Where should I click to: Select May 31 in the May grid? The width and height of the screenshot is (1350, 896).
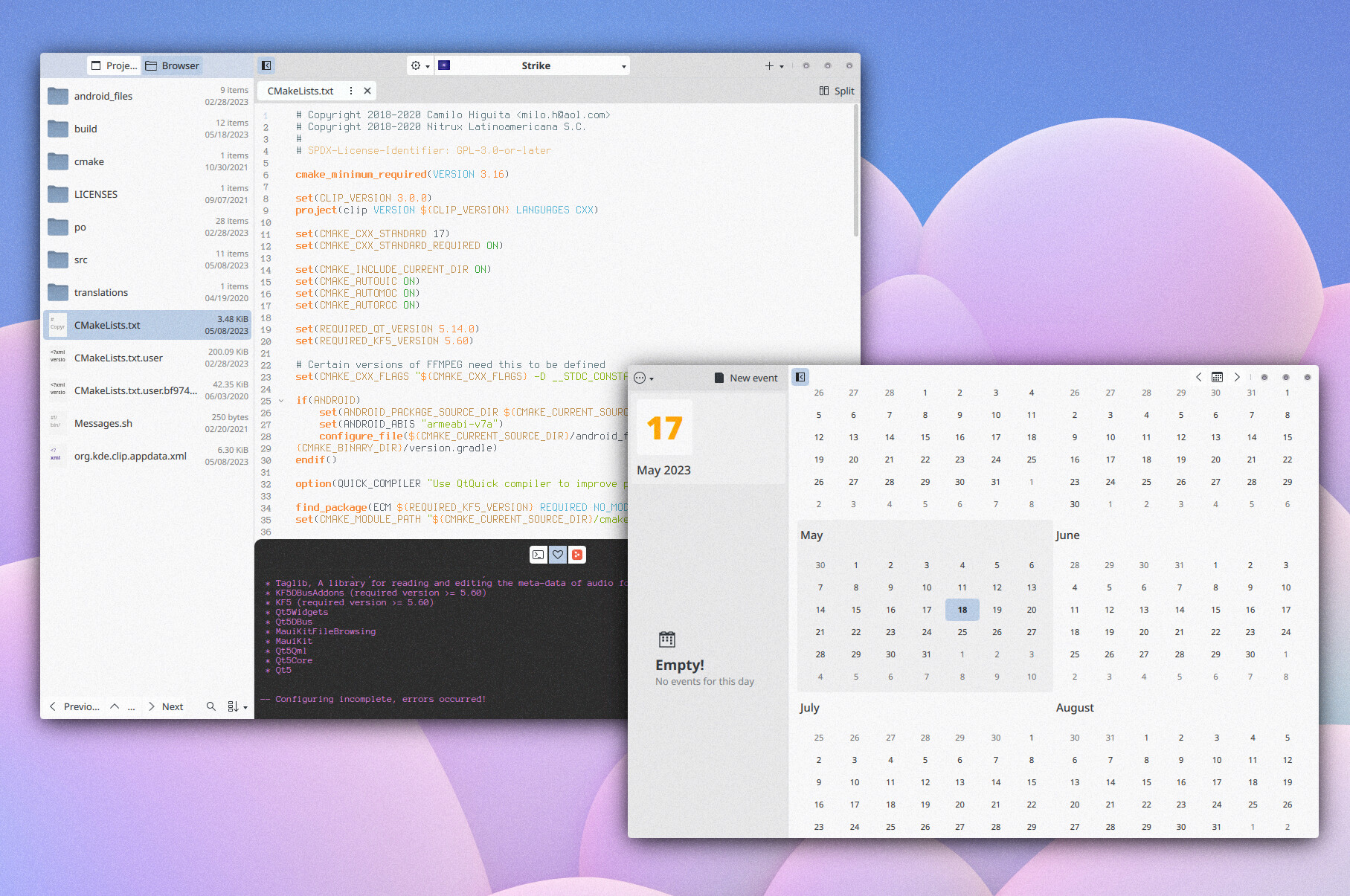(927, 654)
